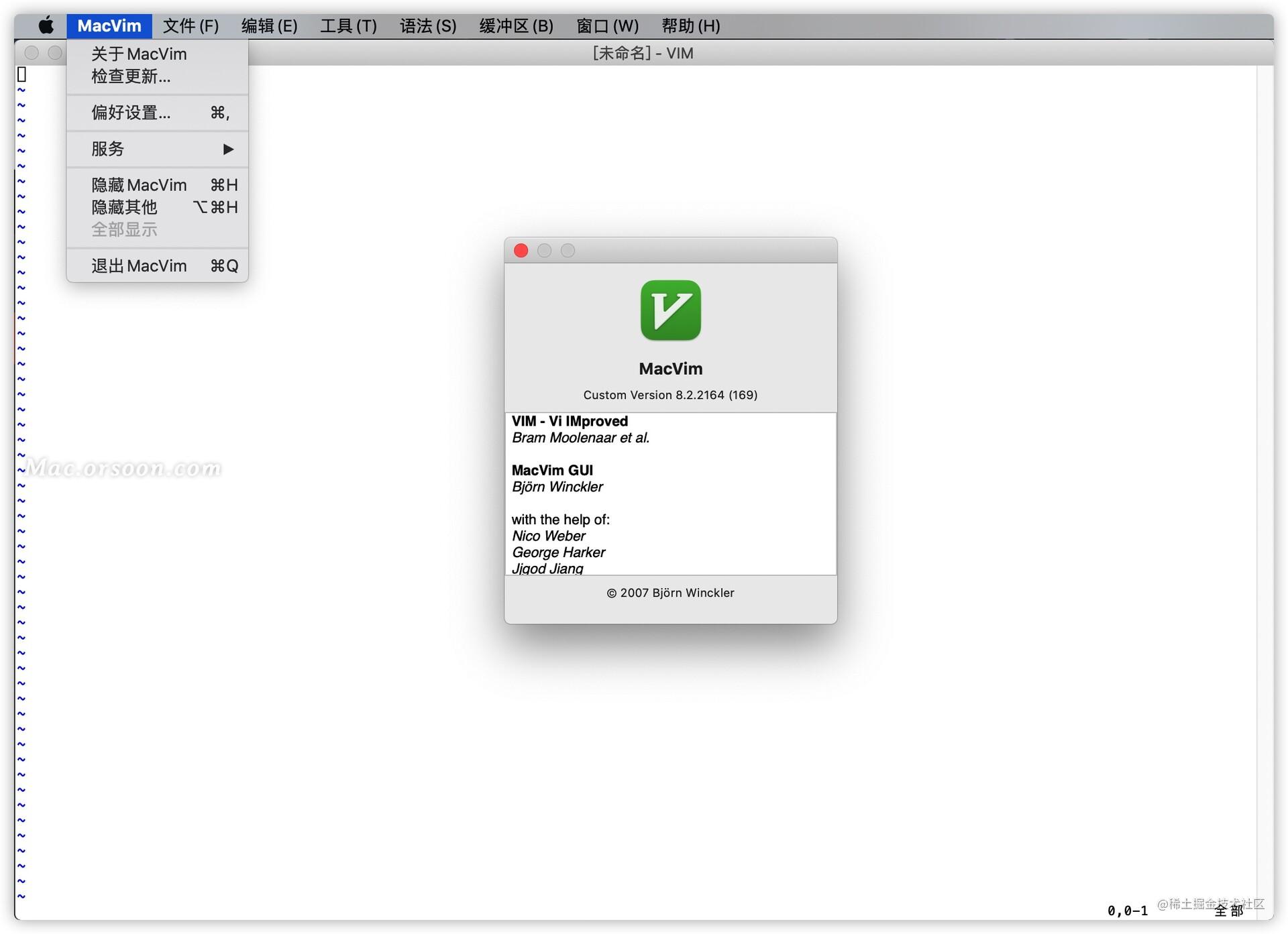The width and height of the screenshot is (1288, 934).
Task: Click the Custom Version 8.2.2164 text
Action: pos(670,395)
